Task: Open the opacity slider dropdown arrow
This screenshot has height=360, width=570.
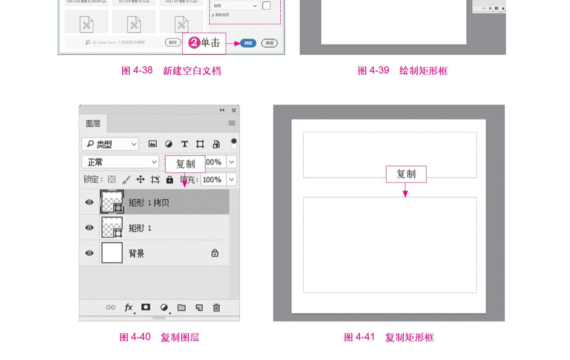Action: (x=232, y=162)
